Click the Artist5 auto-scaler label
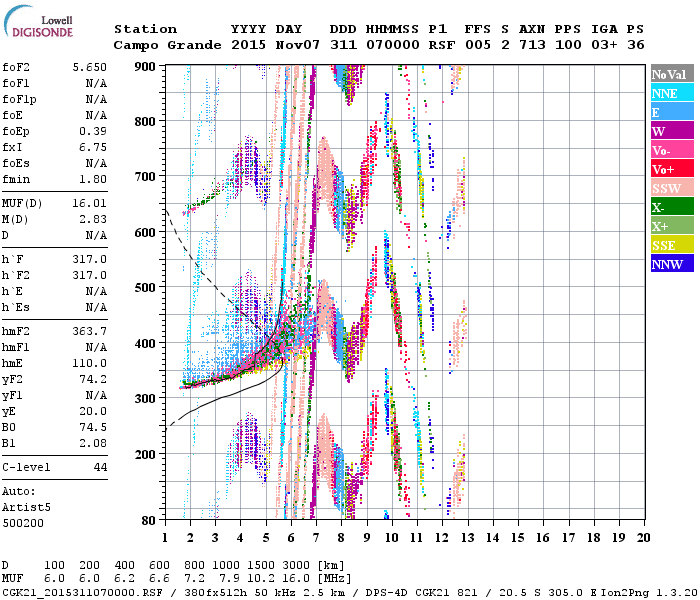The height and width of the screenshot is (600, 700). point(26,508)
